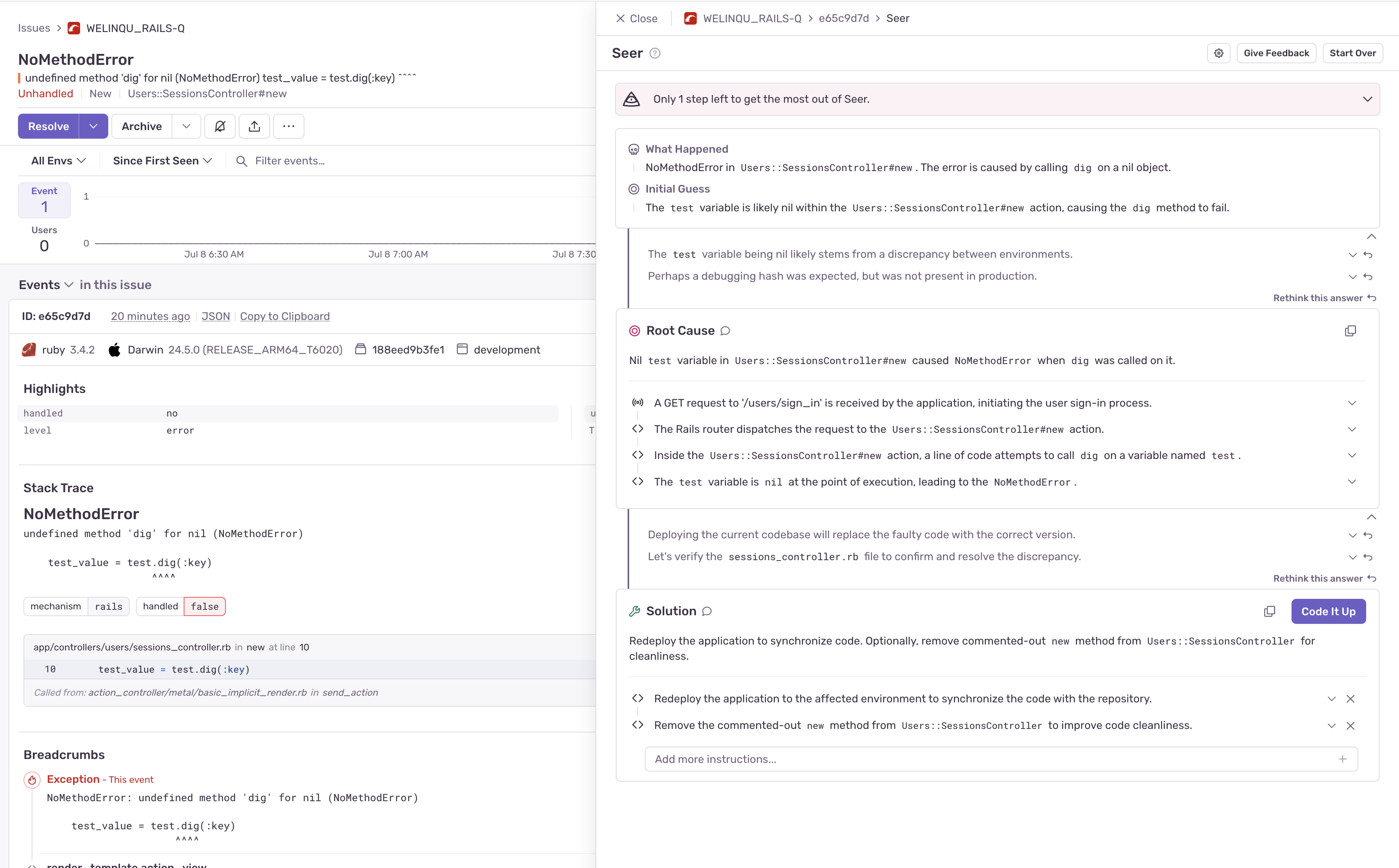The width and height of the screenshot is (1399, 868).
Task: Click the Resolve button
Action: coord(48,126)
